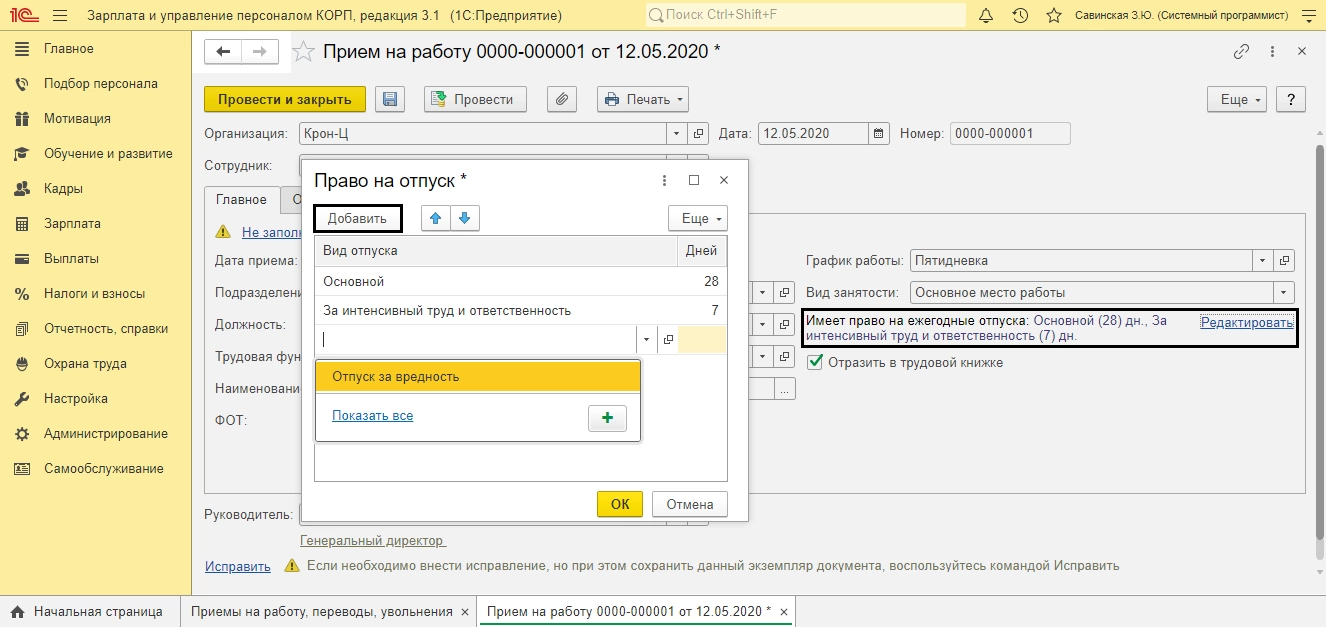
Task: Move row down blue arrow
Action: [465, 218]
